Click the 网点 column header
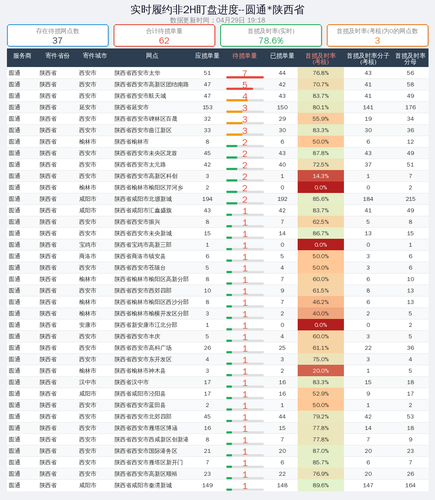The width and height of the screenshot is (435, 500). [152, 56]
